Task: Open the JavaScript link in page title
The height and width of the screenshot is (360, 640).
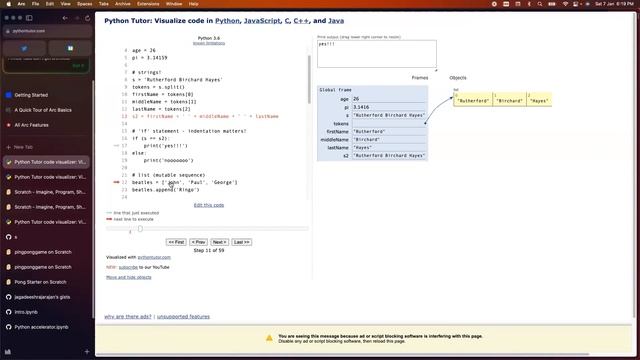Action: (262, 21)
